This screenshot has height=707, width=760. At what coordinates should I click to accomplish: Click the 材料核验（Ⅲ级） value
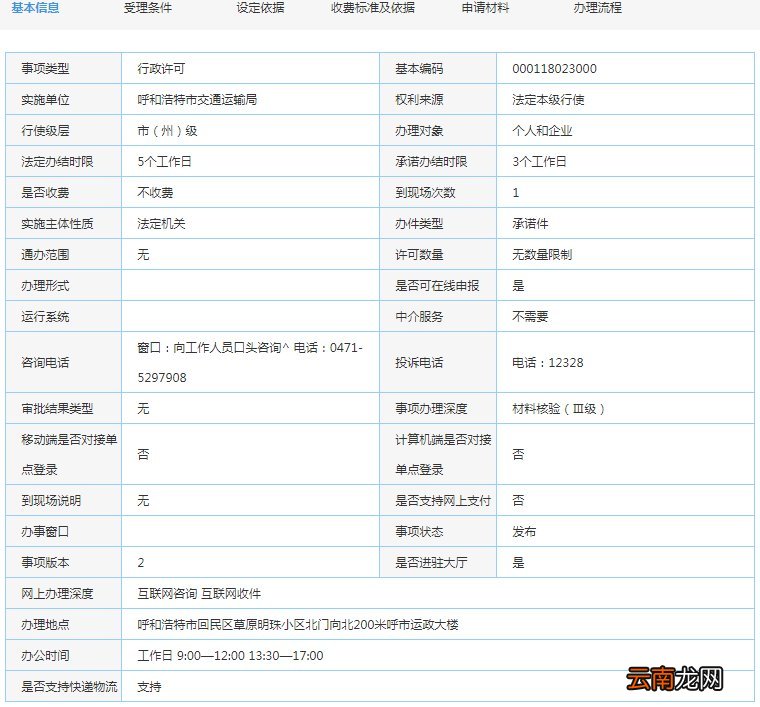(x=558, y=409)
